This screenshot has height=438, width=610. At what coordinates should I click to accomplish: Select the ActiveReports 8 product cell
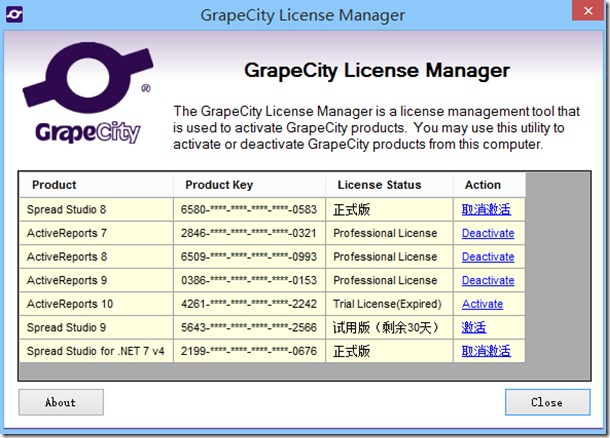click(x=96, y=257)
